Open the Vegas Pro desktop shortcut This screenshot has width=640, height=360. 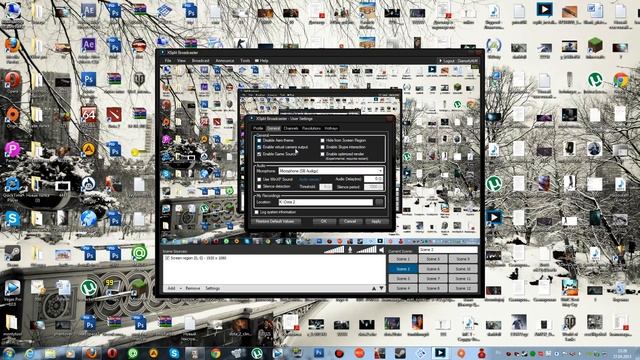tap(12, 289)
